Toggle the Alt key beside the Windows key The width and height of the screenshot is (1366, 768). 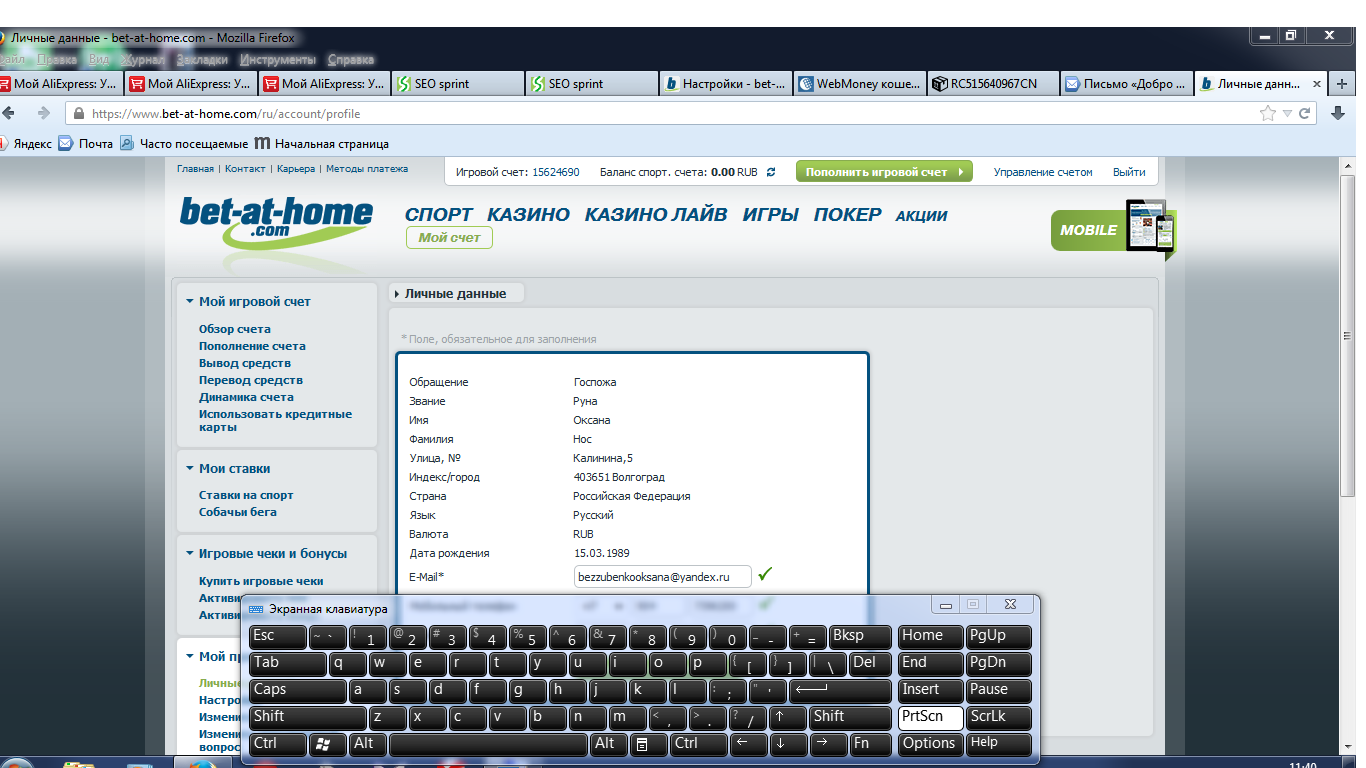click(x=367, y=743)
